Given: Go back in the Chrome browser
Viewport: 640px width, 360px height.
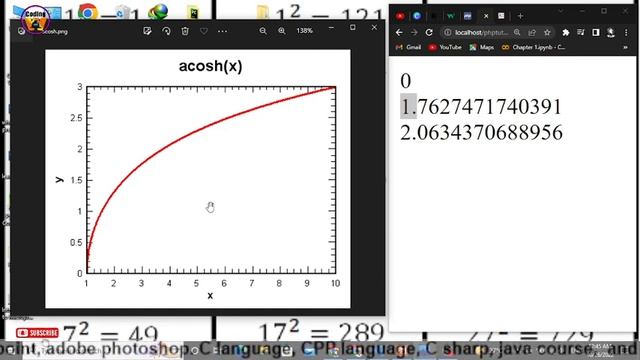Looking at the screenshot, I should (x=399, y=32).
